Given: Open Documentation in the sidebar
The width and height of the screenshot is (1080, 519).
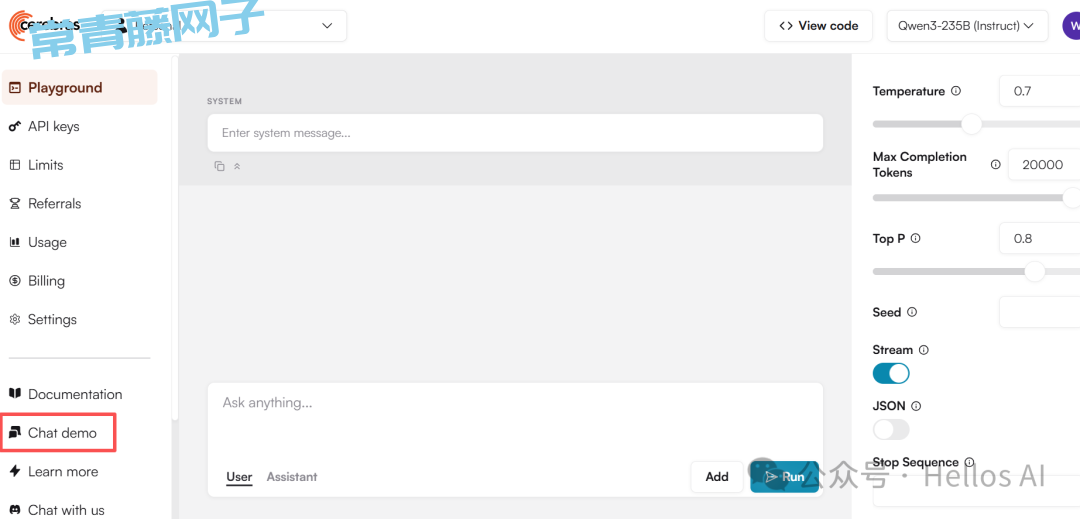Looking at the screenshot, I should [x=74, y=394].
